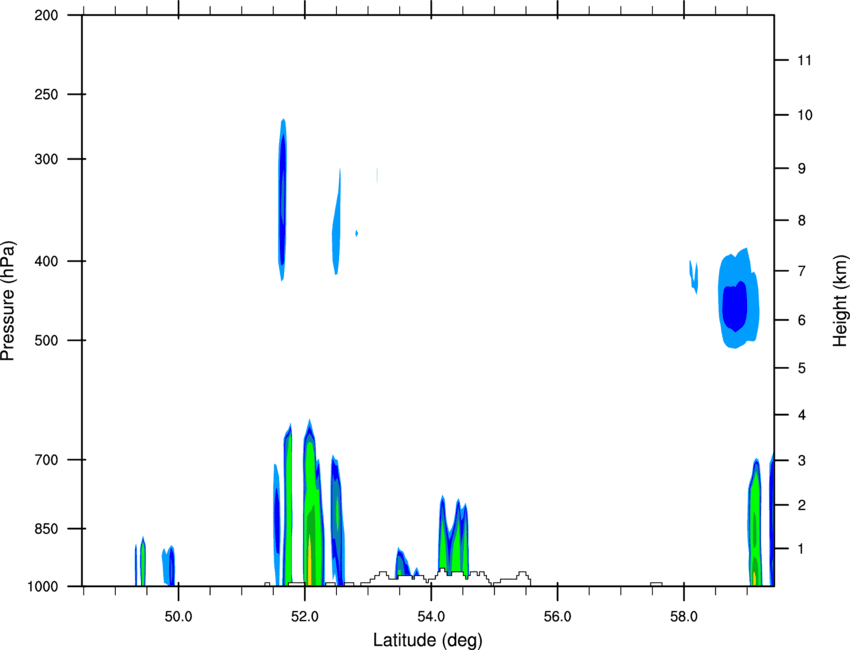The height and width of the screenshot is (650, 850).
Task: Select the 54.0 latitude tick label
Action: click(x=431, y=617)
